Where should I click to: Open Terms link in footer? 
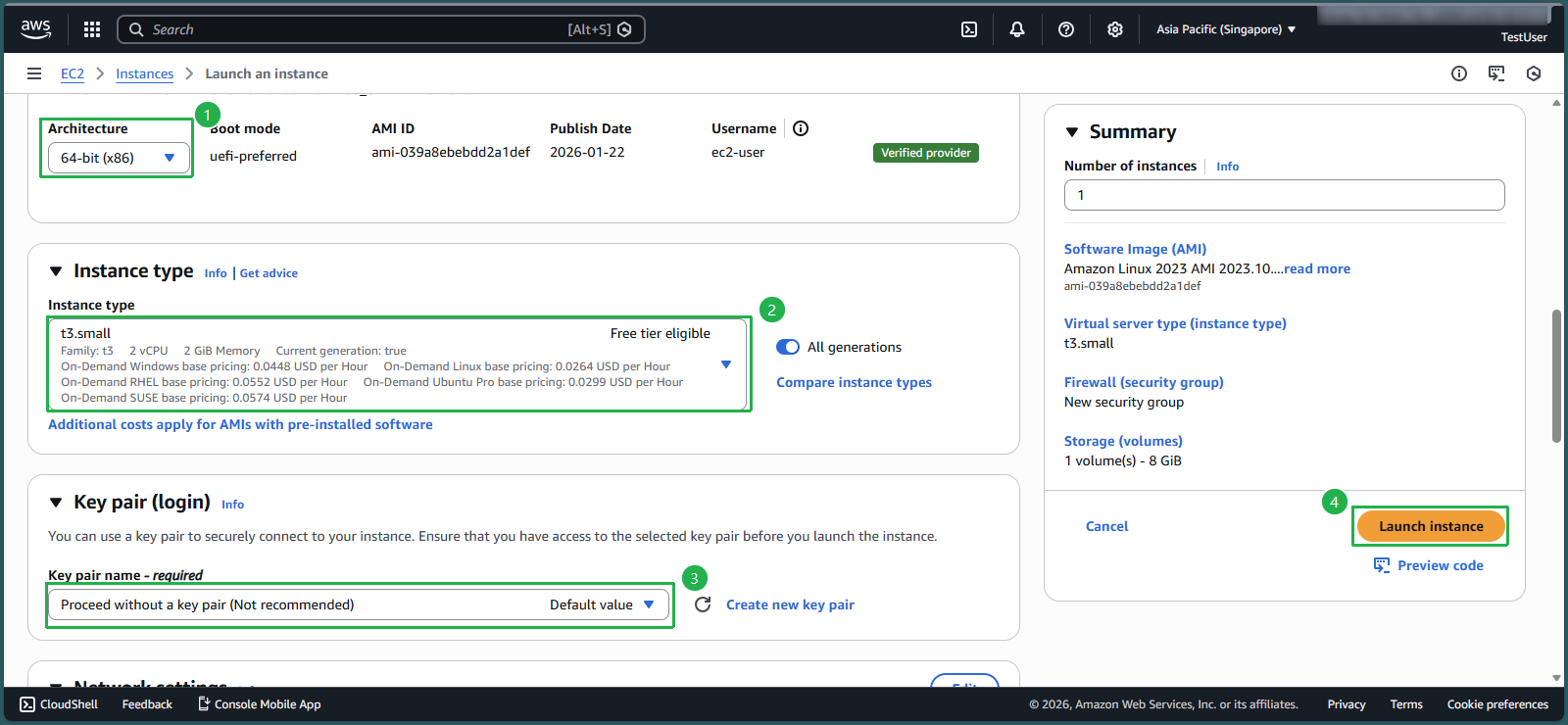tap(1405, 704)
